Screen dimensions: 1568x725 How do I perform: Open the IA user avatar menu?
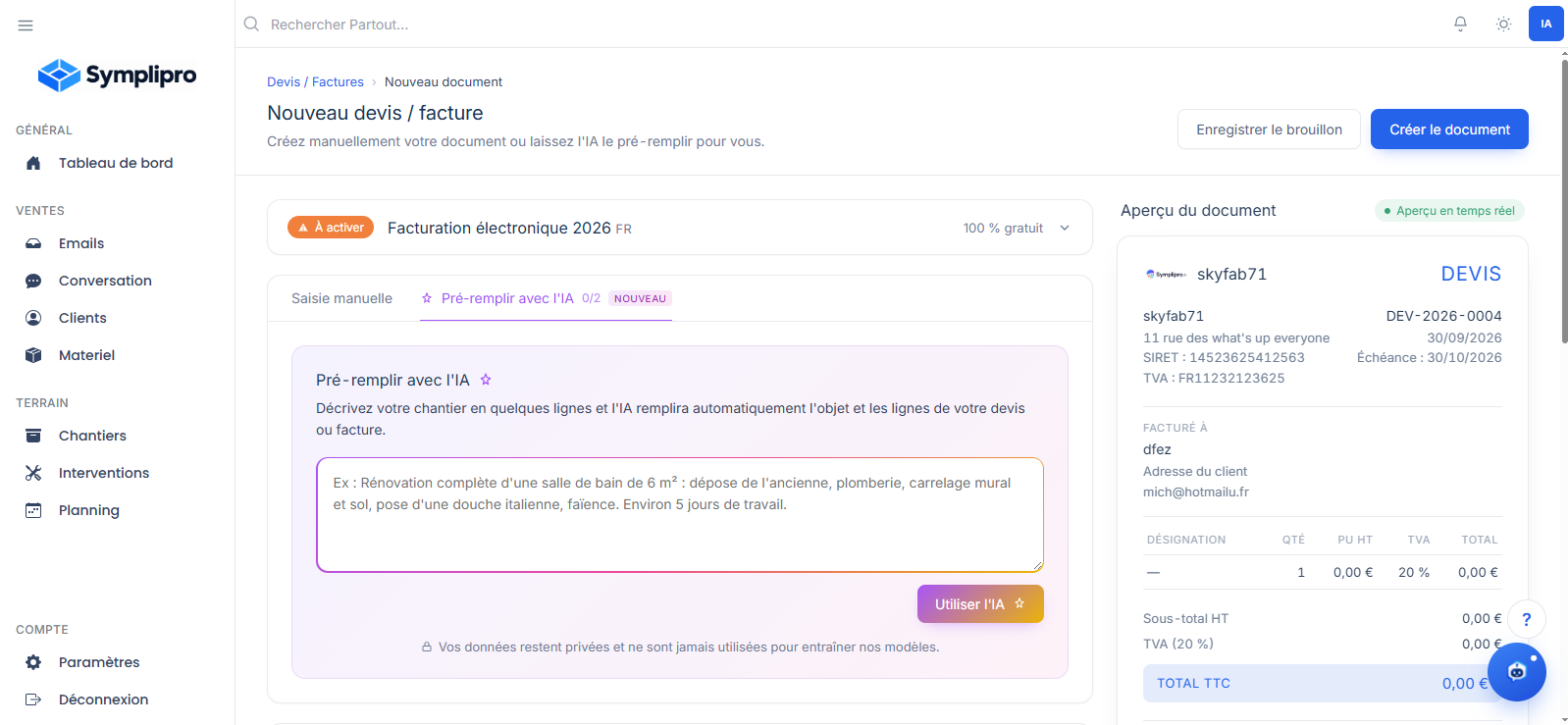tap(1546, 24)
